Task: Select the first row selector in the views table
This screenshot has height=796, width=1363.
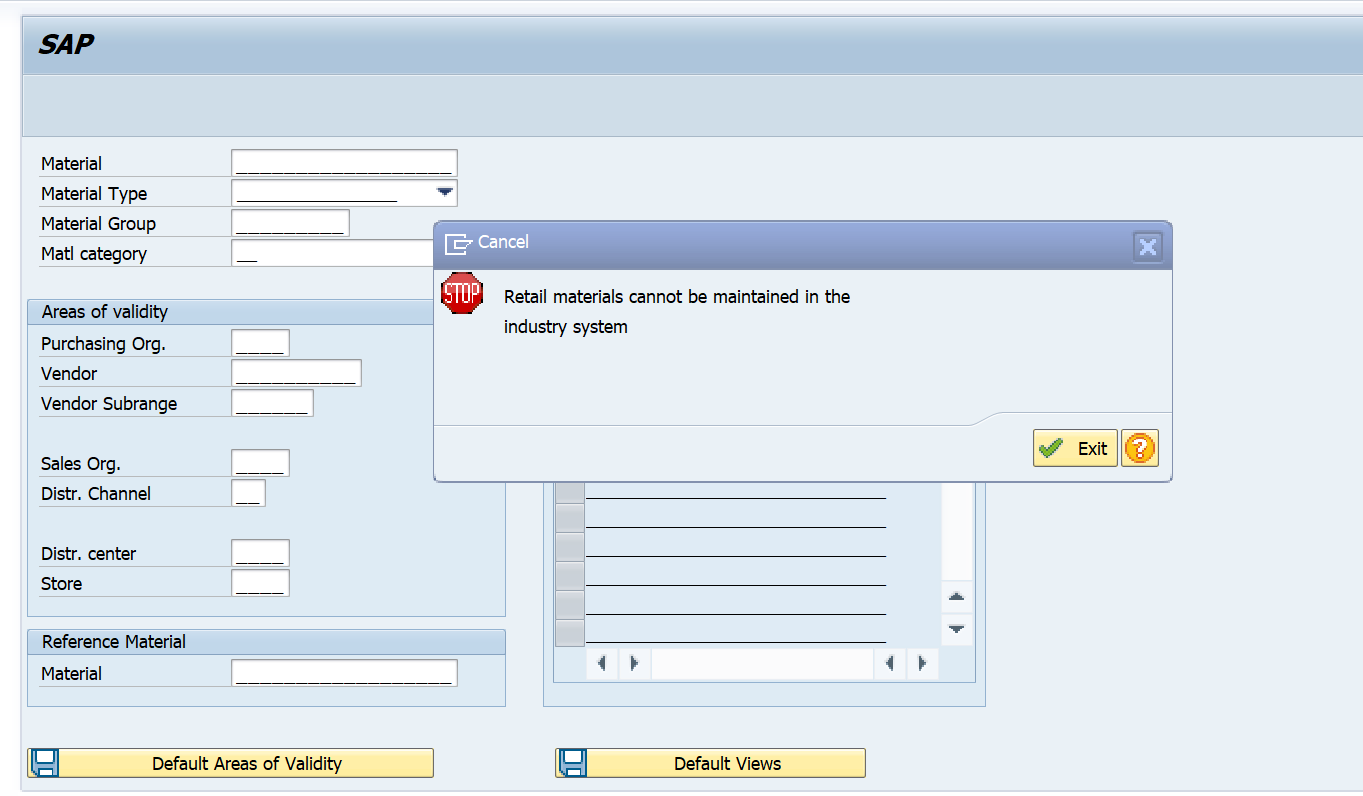Action: pos(568,490)
